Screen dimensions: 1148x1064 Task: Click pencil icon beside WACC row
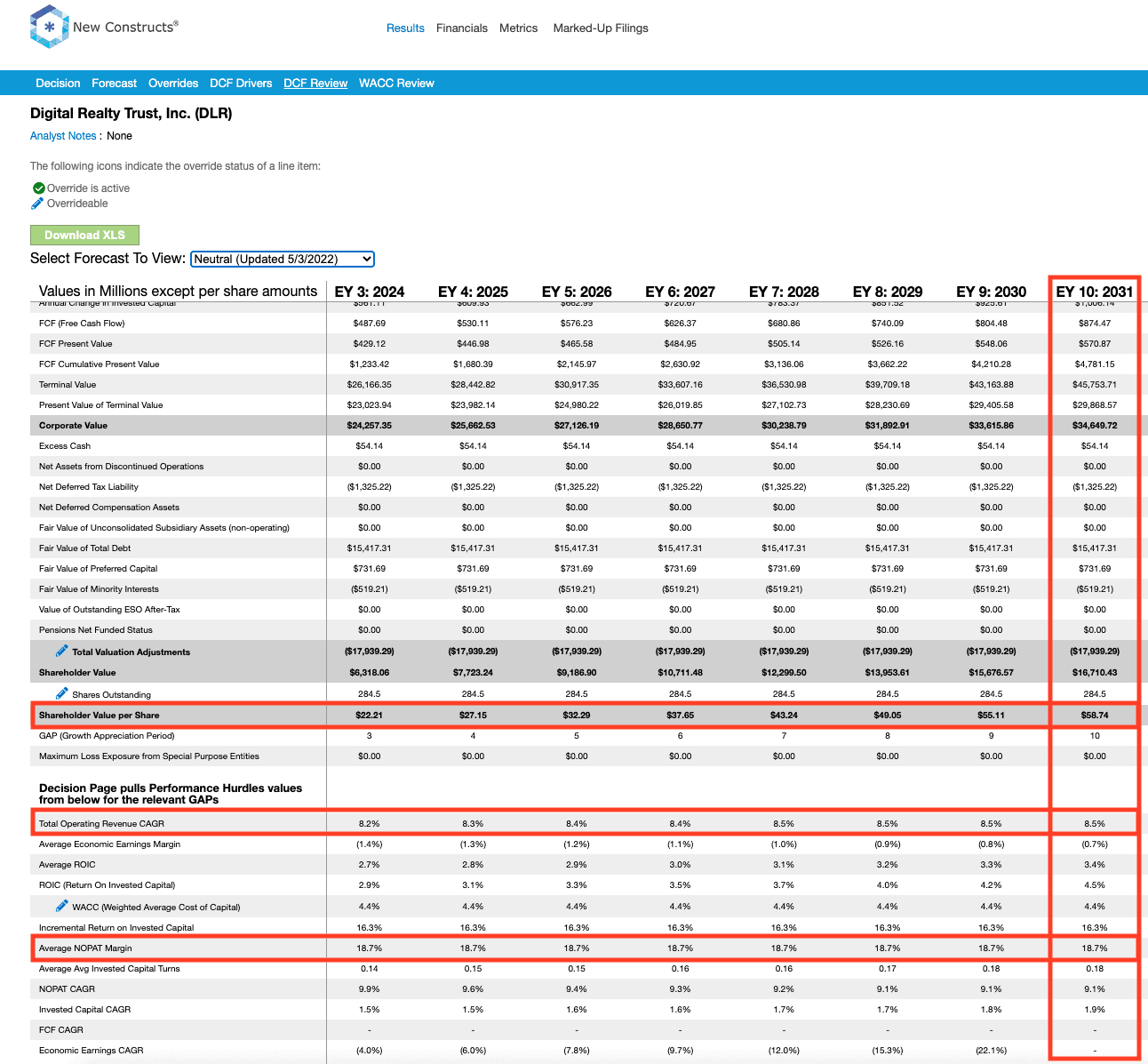61,906
